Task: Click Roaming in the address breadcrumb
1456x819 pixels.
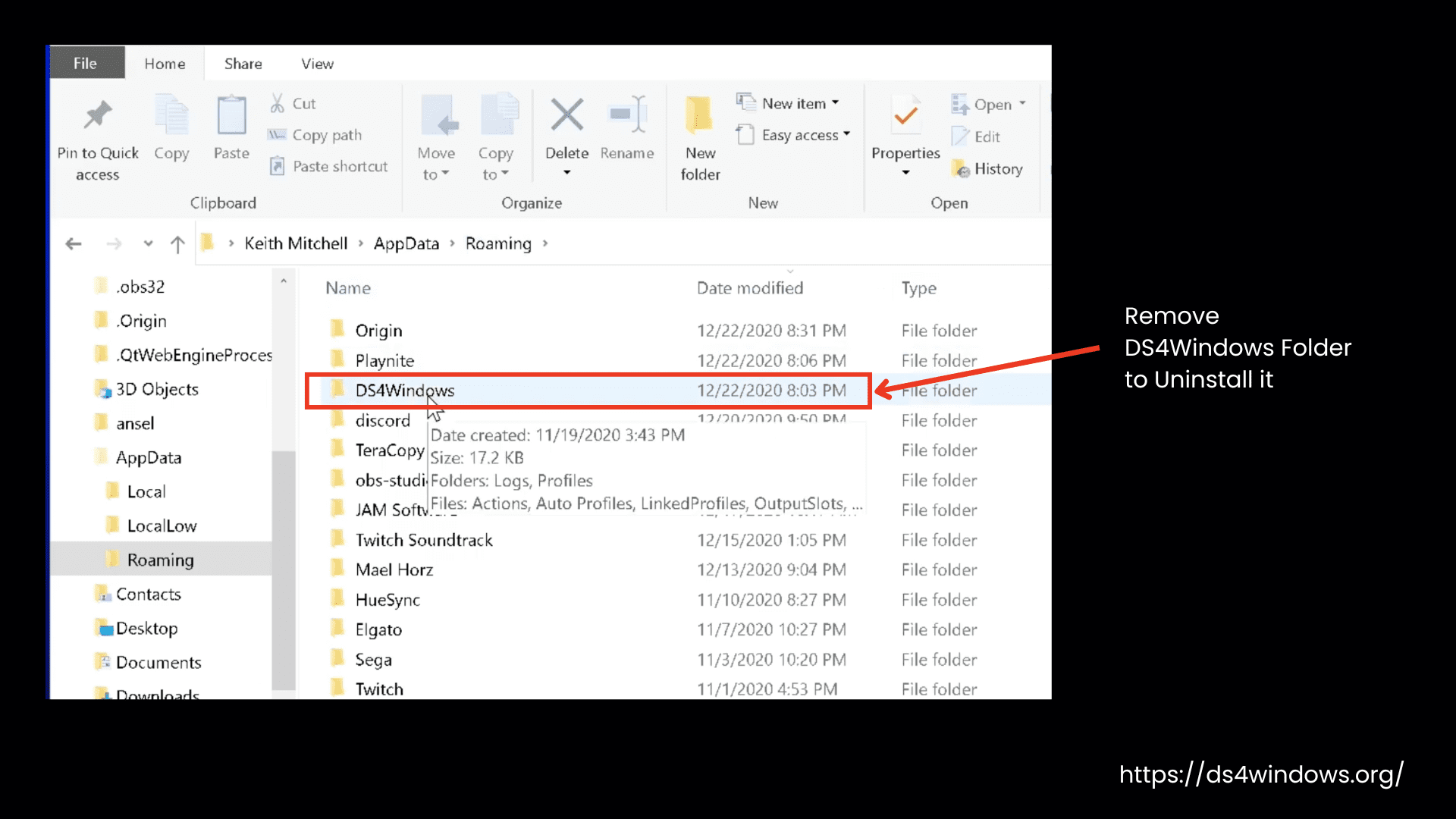Action: coord(498,243)
